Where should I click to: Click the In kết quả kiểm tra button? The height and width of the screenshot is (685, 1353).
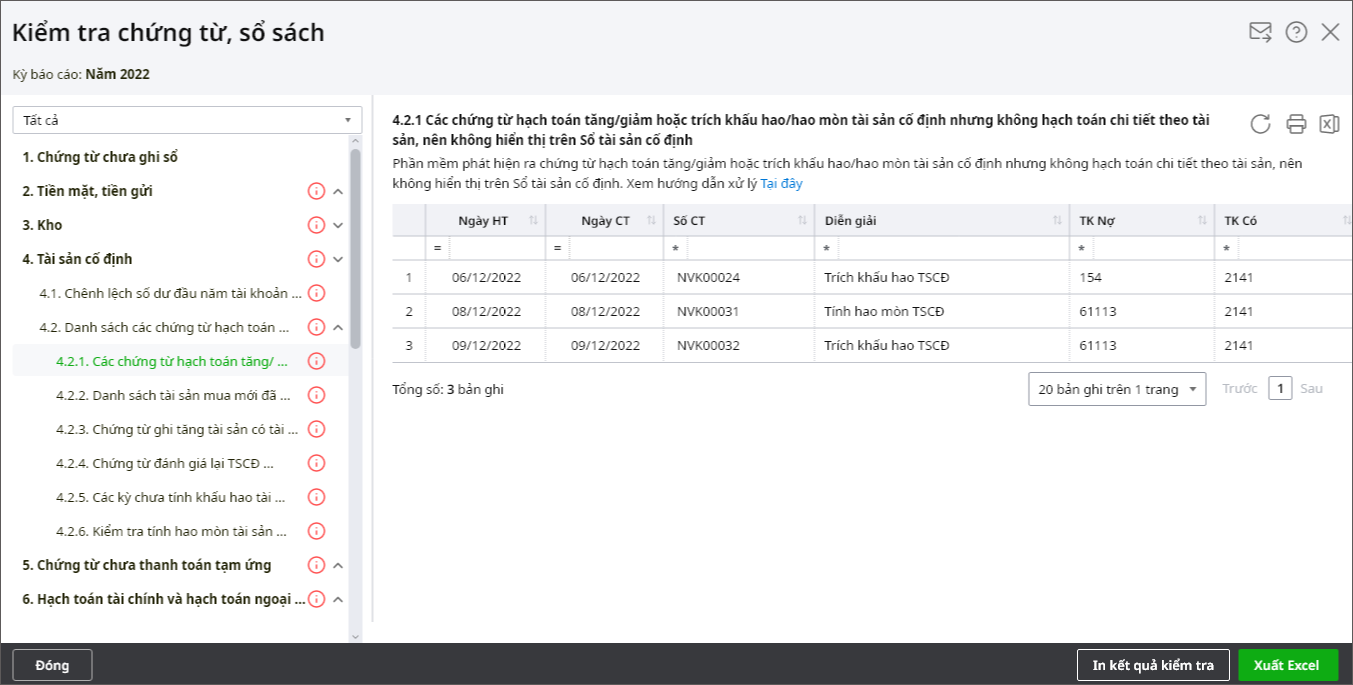pos(1152,665)
